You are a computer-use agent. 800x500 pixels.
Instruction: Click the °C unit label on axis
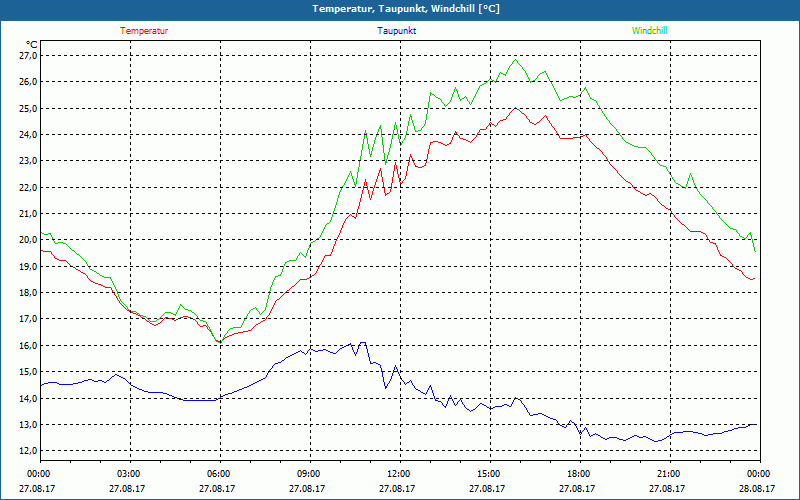(32, 44)
